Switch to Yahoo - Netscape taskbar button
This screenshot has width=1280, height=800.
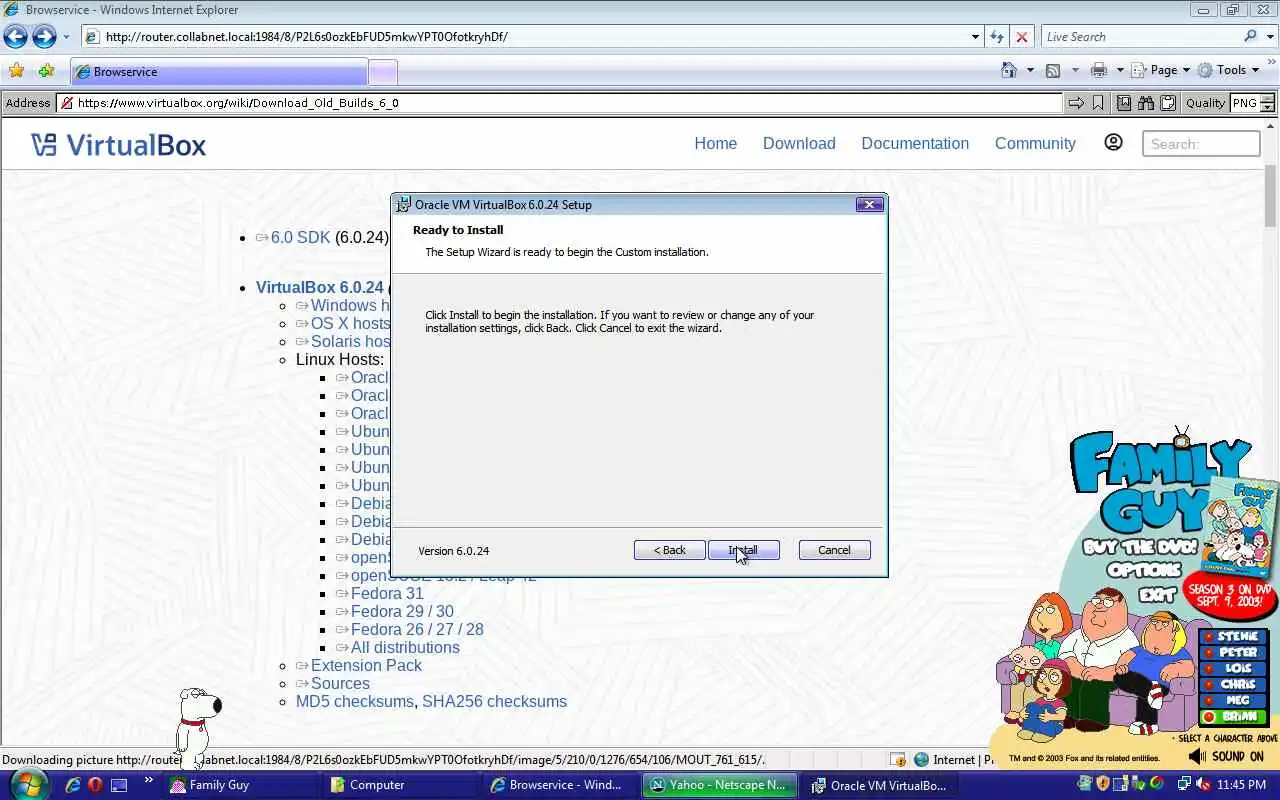pos(721,785)
